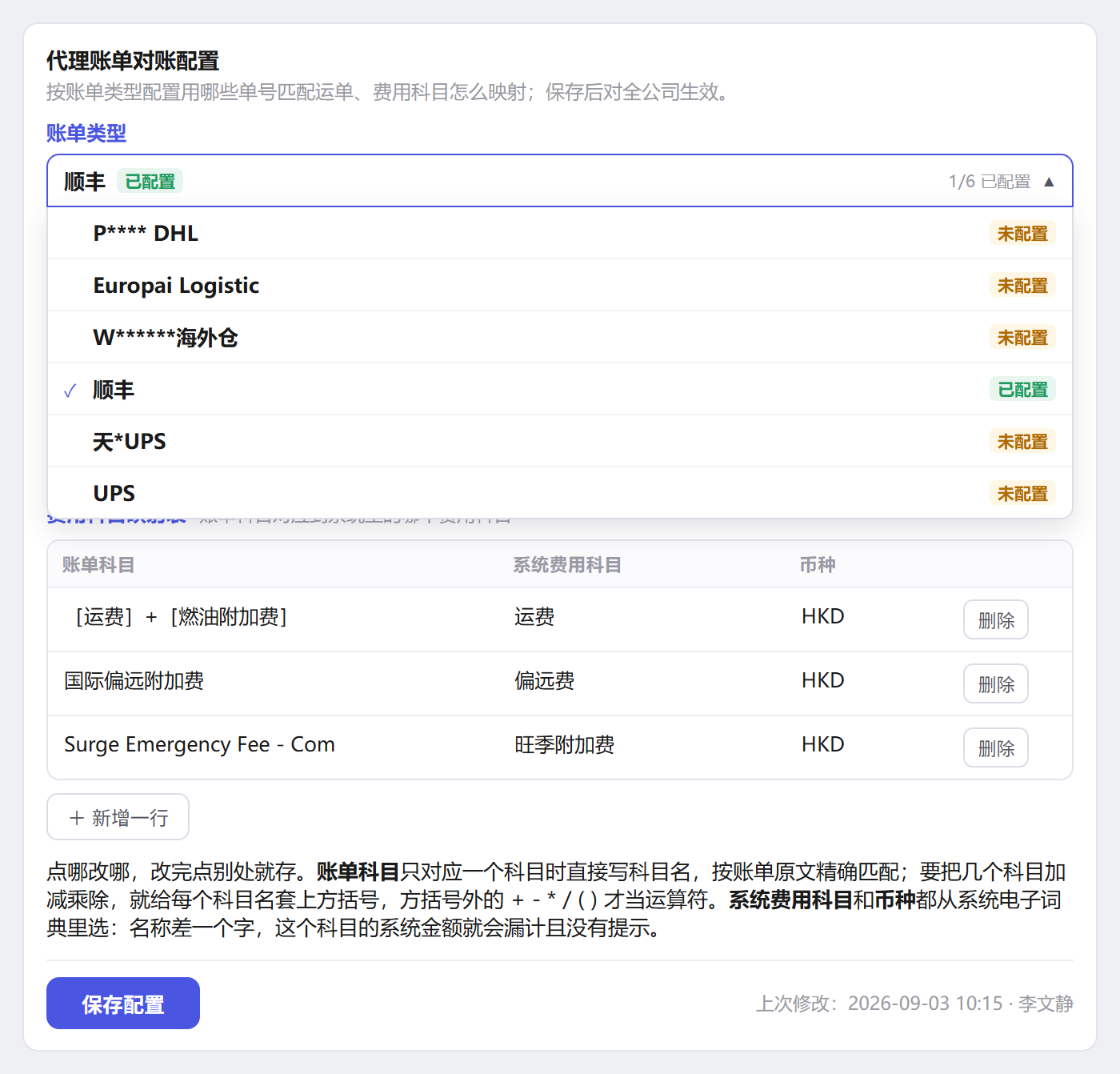Open system subject 旺季附加费 selector
The image size is (1120, 1074).
[565, 745]
